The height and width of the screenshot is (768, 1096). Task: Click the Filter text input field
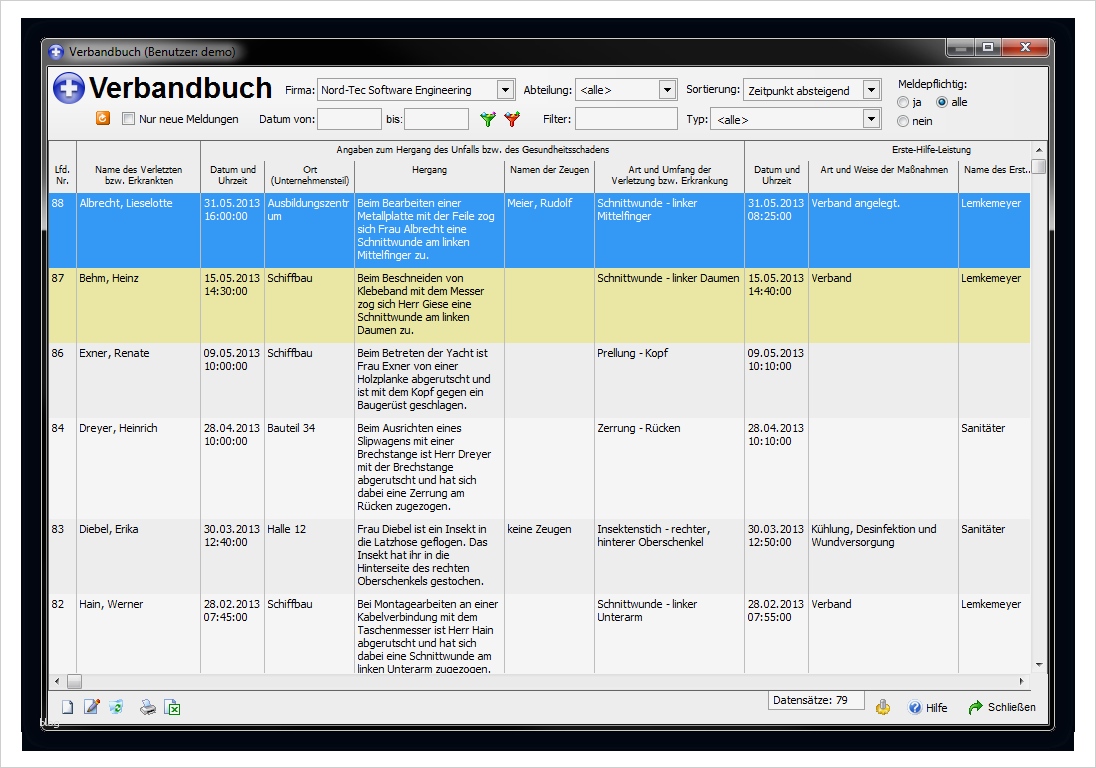tap(626, 119)
